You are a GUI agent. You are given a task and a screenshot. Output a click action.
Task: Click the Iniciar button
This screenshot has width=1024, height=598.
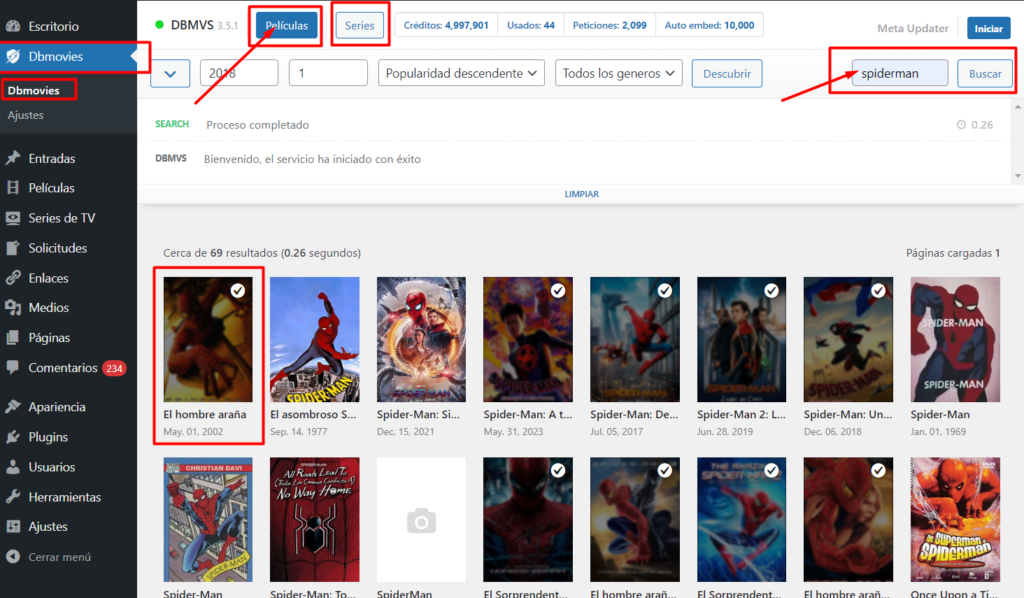(x=989, y=28)
